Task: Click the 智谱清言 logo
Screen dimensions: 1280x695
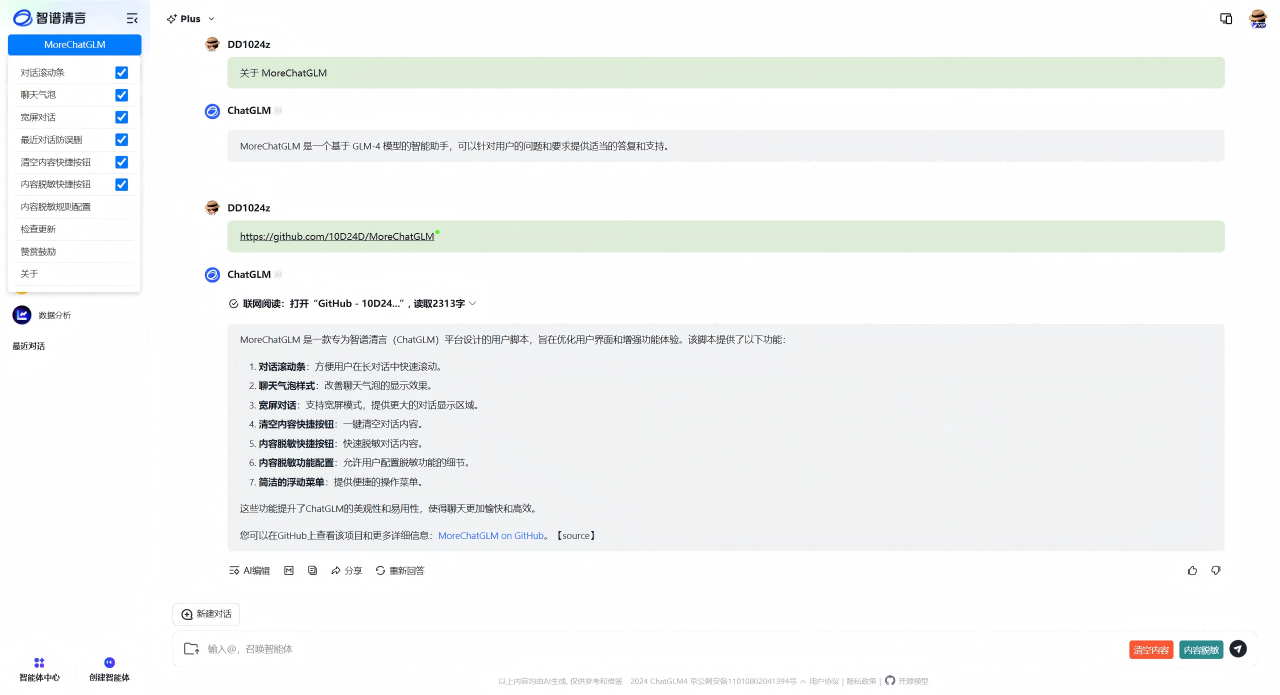Action: coord(50,18)
